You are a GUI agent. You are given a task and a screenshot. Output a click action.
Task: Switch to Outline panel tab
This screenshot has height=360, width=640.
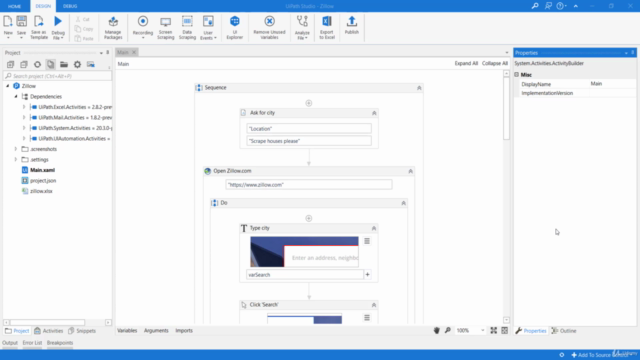click(x=564, y=331)
